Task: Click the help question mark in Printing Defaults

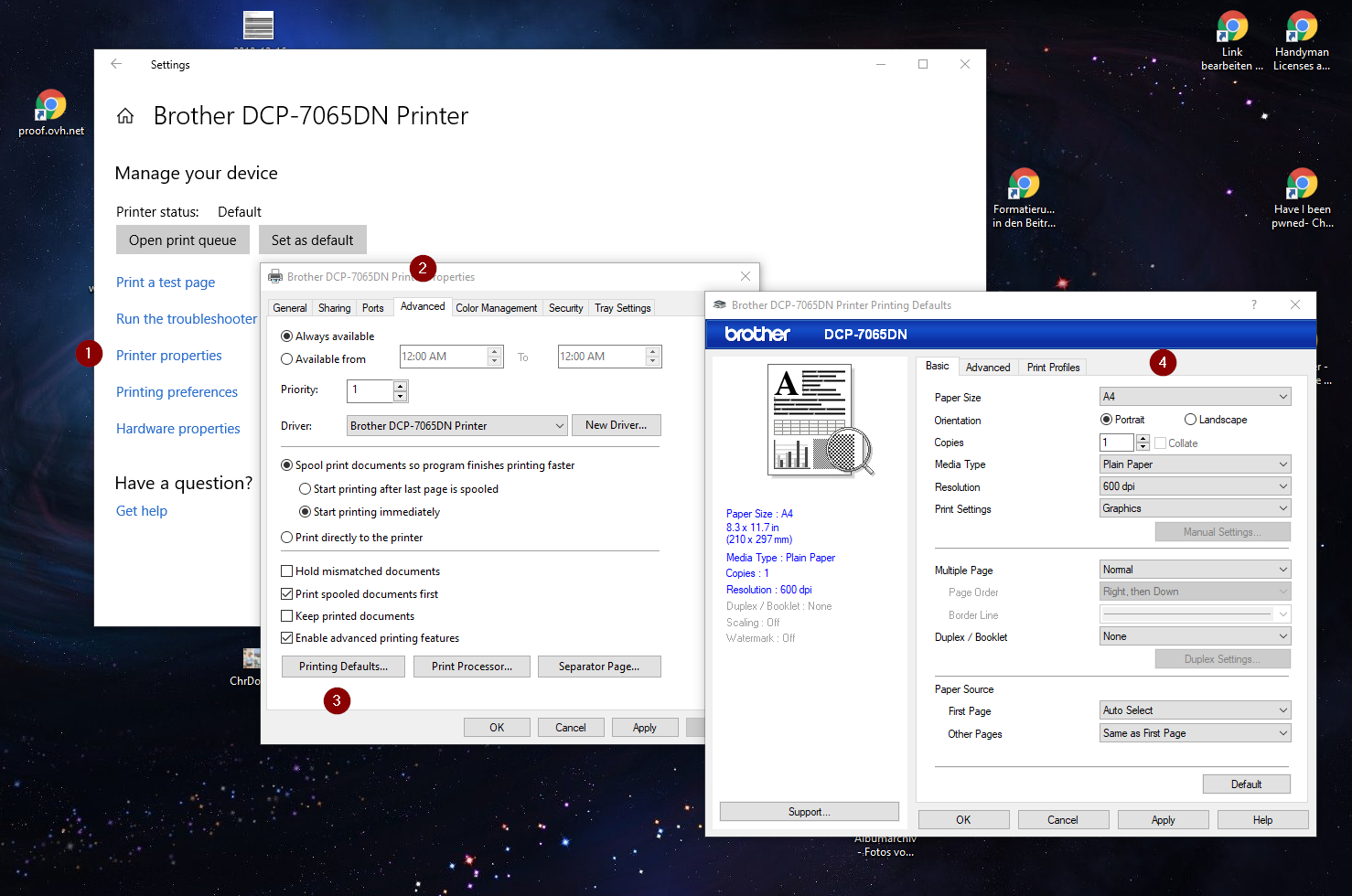Action: (1253, 304)
